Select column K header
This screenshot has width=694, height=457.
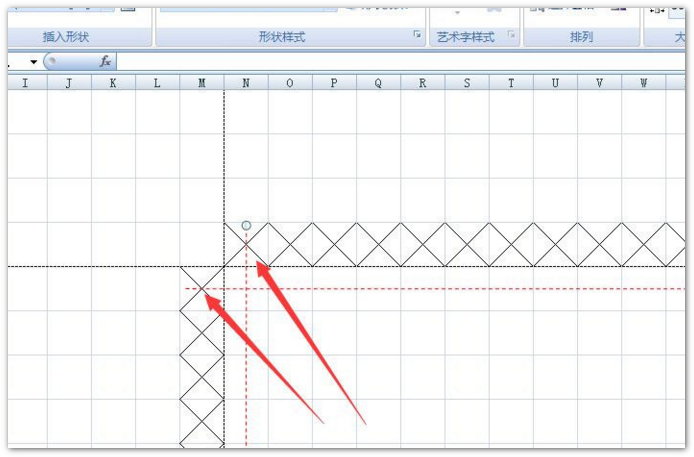pyautogui.click(x=113, y=83)
